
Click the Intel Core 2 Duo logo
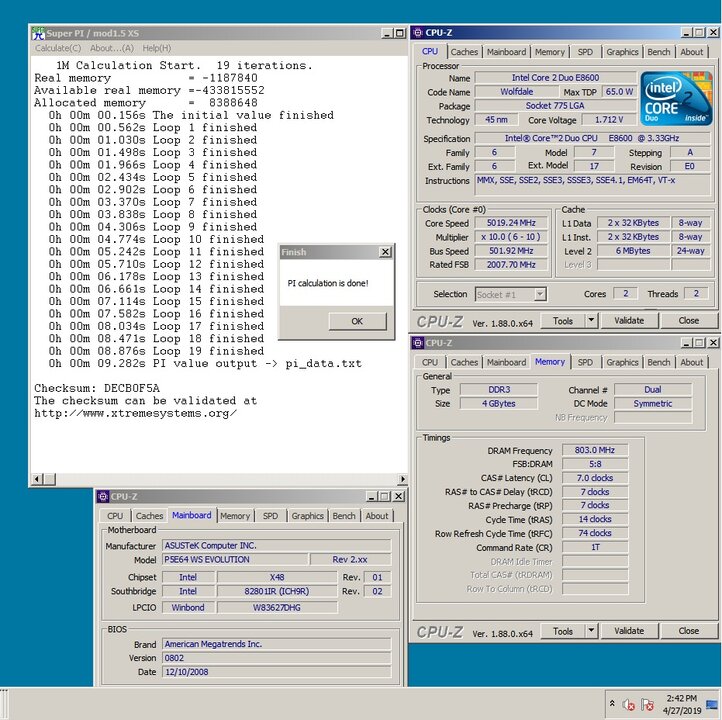[x=676, y=98]
